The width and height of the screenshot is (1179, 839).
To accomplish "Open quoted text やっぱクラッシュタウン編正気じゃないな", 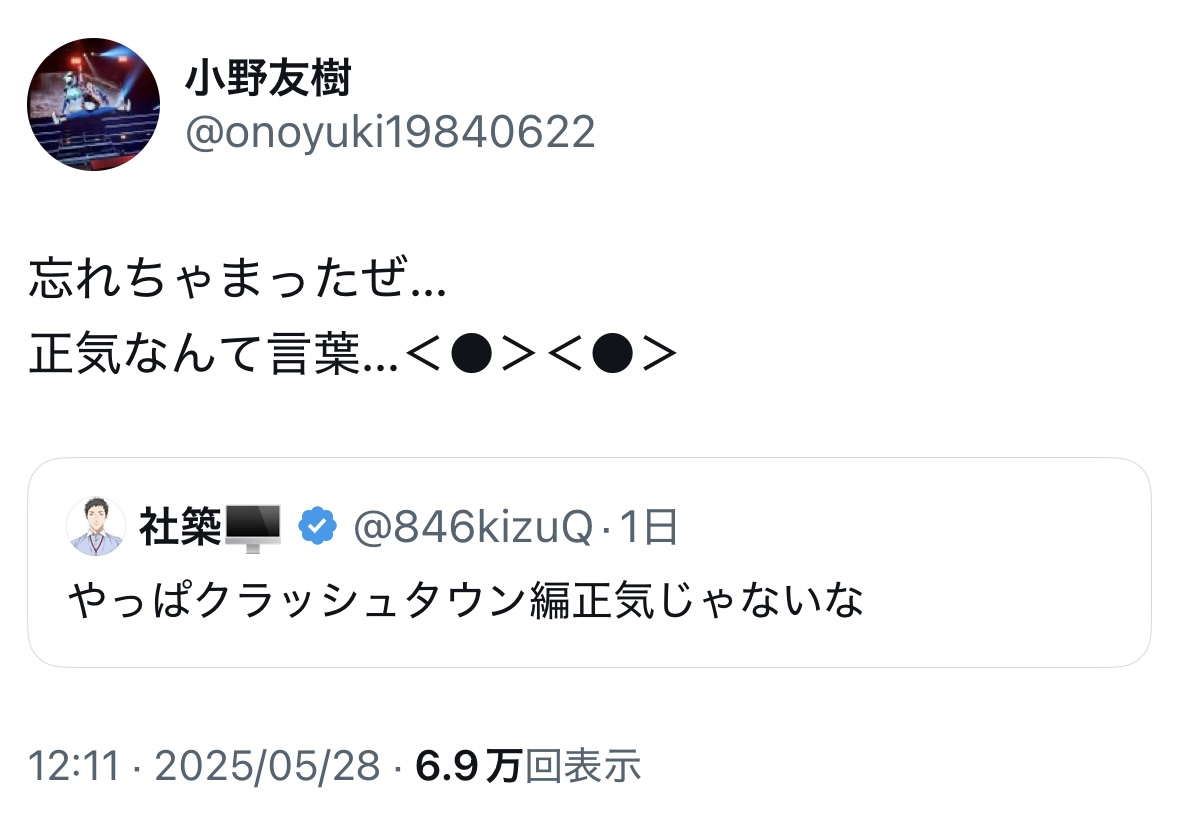I will pos(465,600).
